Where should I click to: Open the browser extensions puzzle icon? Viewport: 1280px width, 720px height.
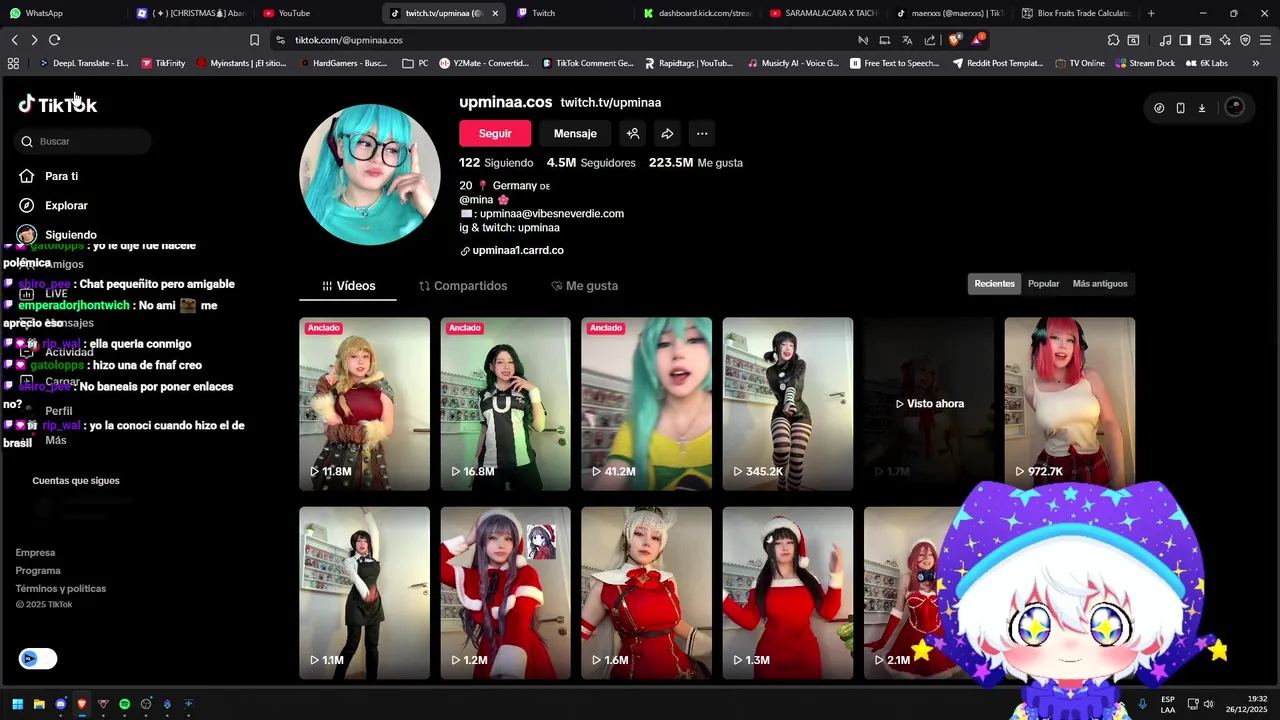click(x=1113, y=40)
